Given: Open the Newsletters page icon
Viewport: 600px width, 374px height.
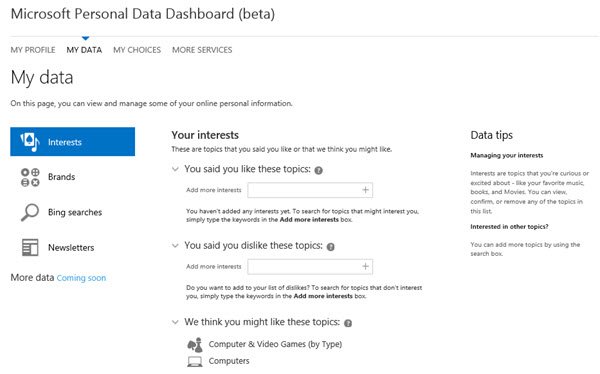Looking at the screenshot, I should pyautogui.click(x=30, y=247).
